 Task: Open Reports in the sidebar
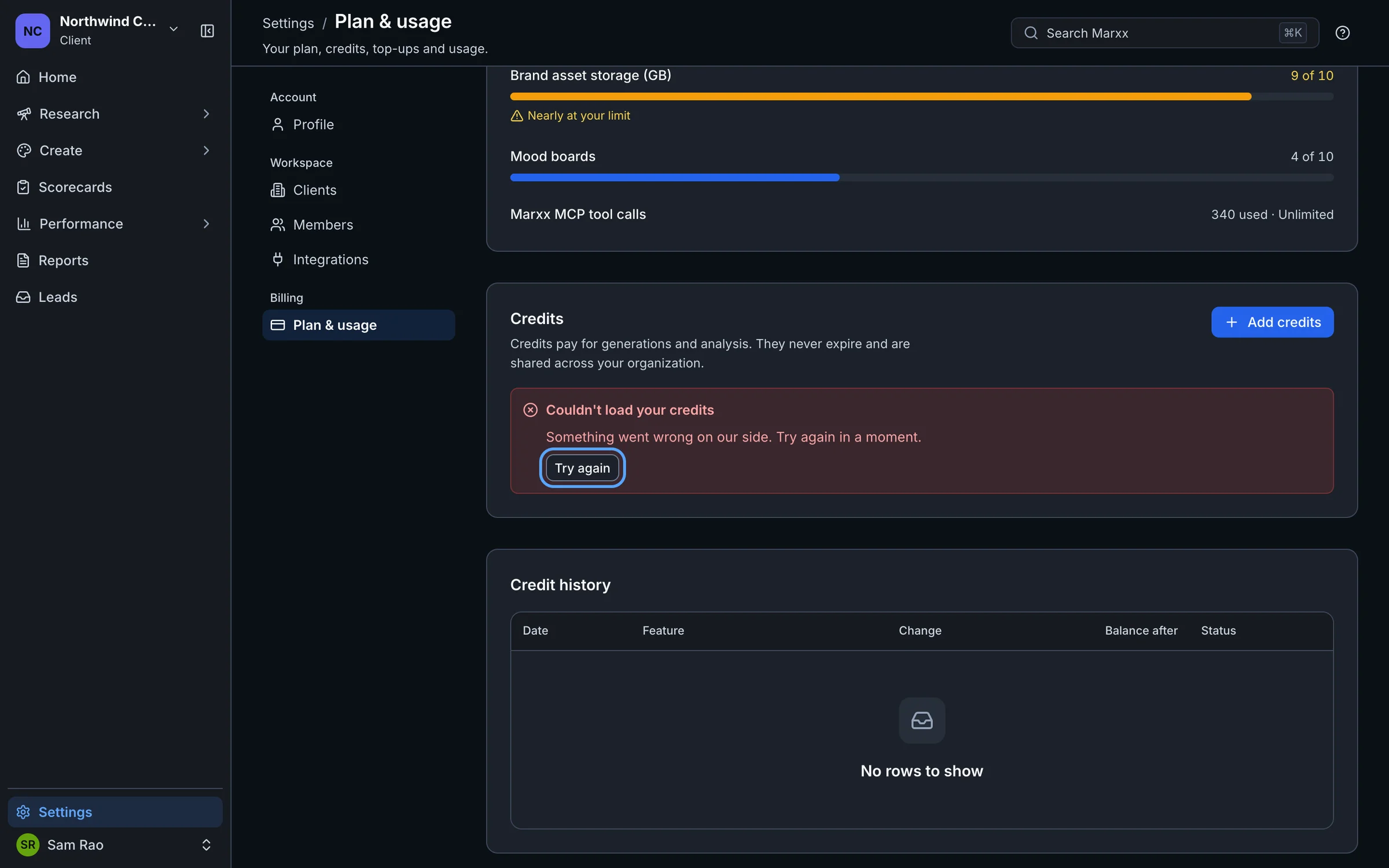click(115, 260)
